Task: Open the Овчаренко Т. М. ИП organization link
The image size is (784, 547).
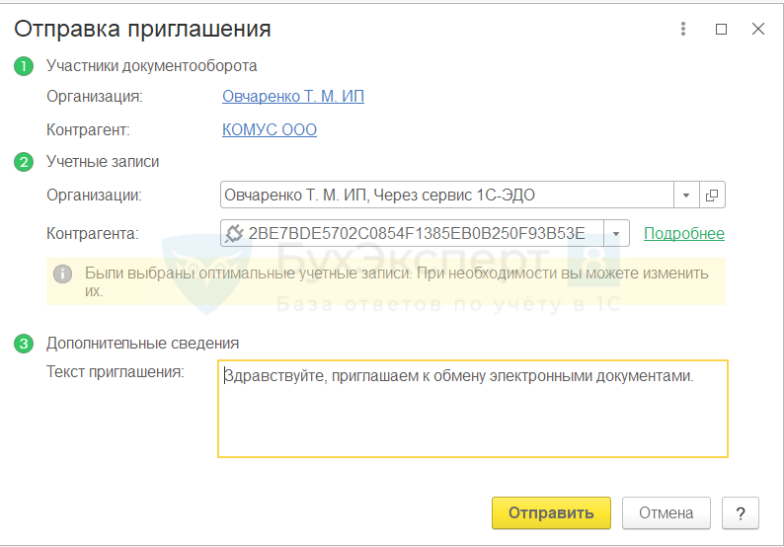Action: point(293,96)
